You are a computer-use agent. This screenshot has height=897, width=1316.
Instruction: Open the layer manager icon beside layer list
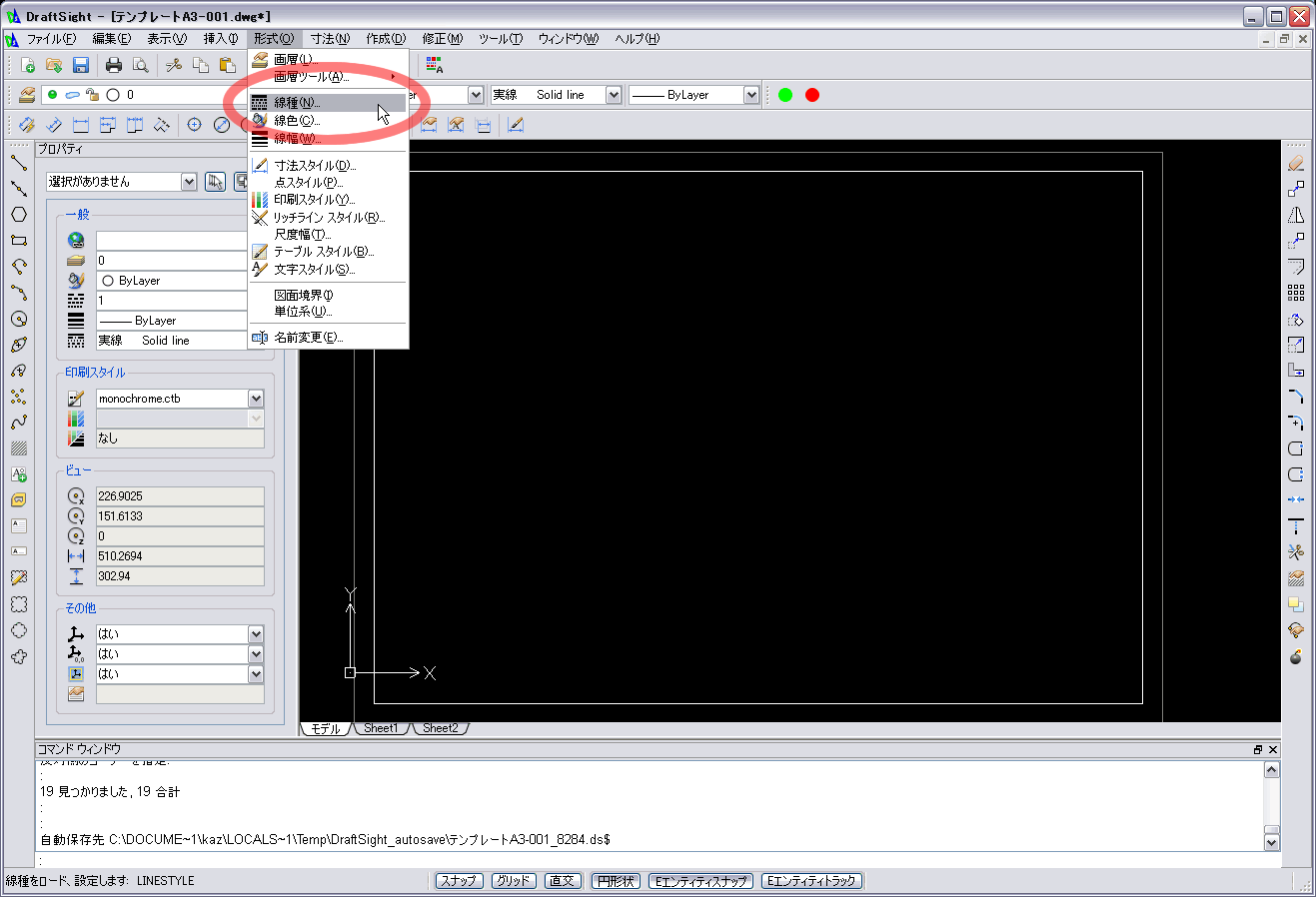27,95
